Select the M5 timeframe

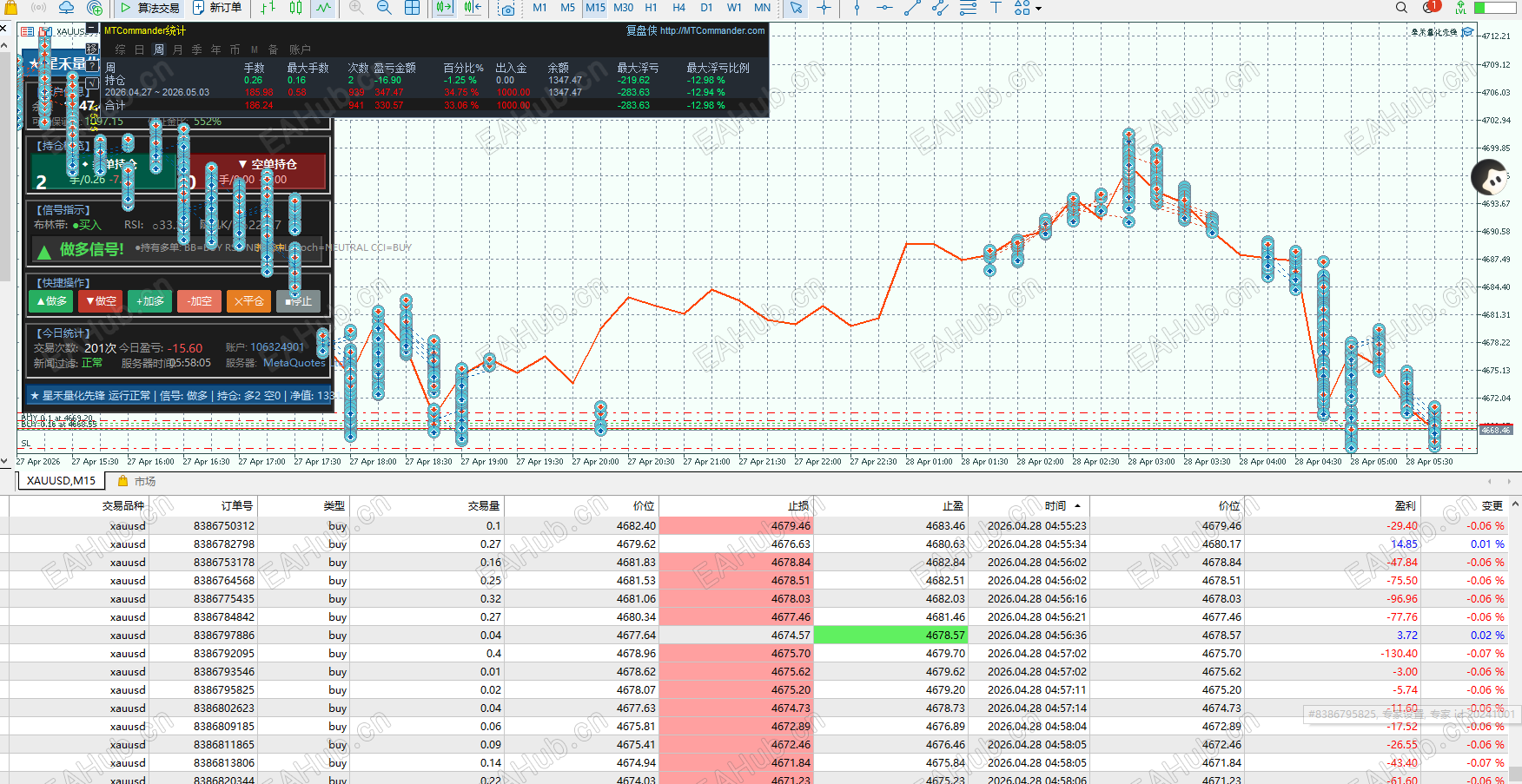pyautogui.click(x=567, y=8)
